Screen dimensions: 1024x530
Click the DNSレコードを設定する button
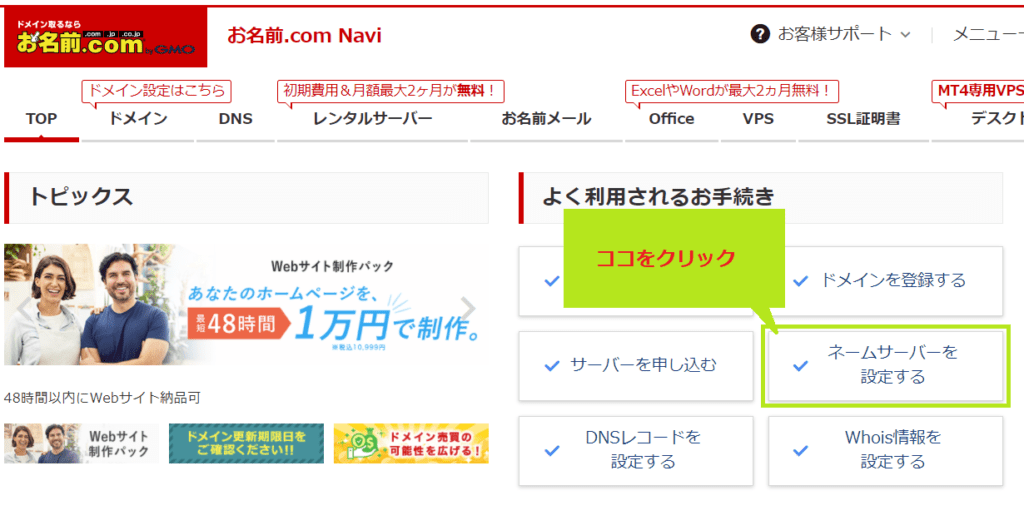pyautogui.click(x=636, y=451)
